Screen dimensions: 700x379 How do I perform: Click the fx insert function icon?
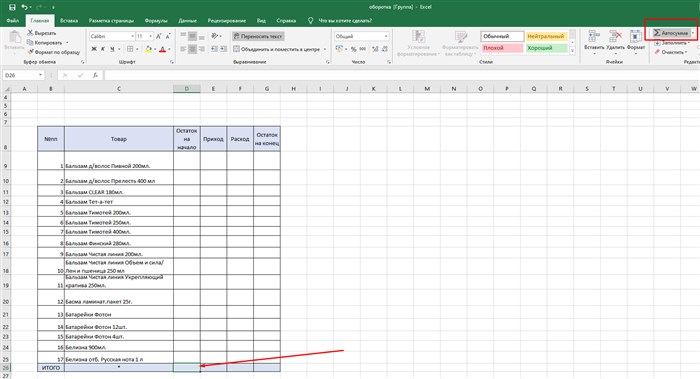click(x=95, y=75)
